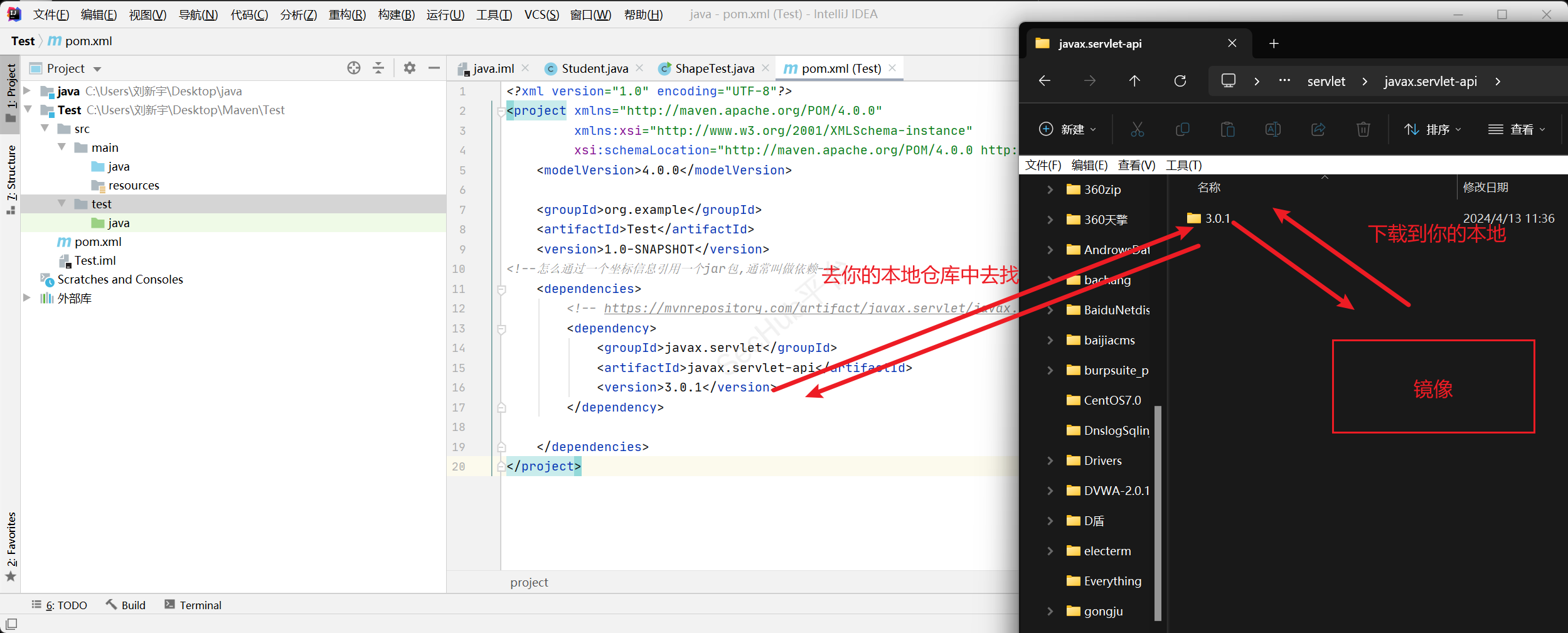1568x633 pixels.
Task: Expand the 外部库 tree node
Action: tap(27, 298)
